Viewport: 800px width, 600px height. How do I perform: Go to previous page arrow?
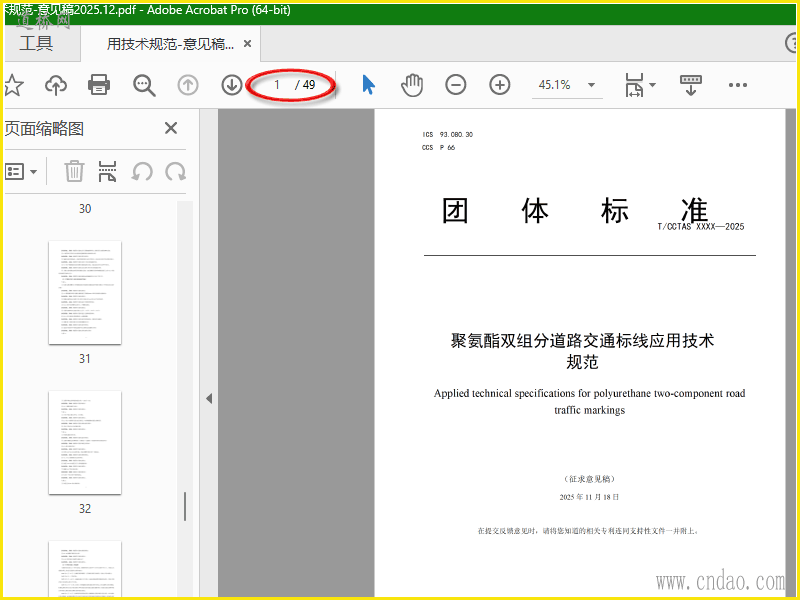188,85
